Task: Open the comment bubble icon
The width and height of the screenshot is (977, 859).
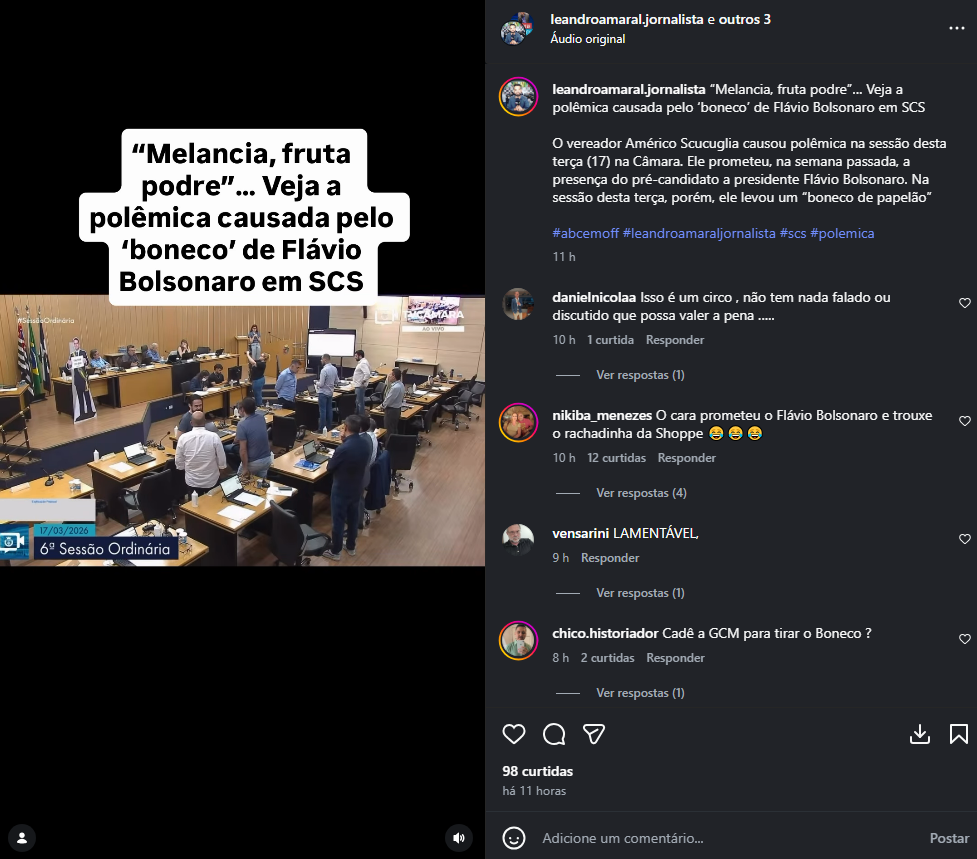Action: [x=554, y=734]
